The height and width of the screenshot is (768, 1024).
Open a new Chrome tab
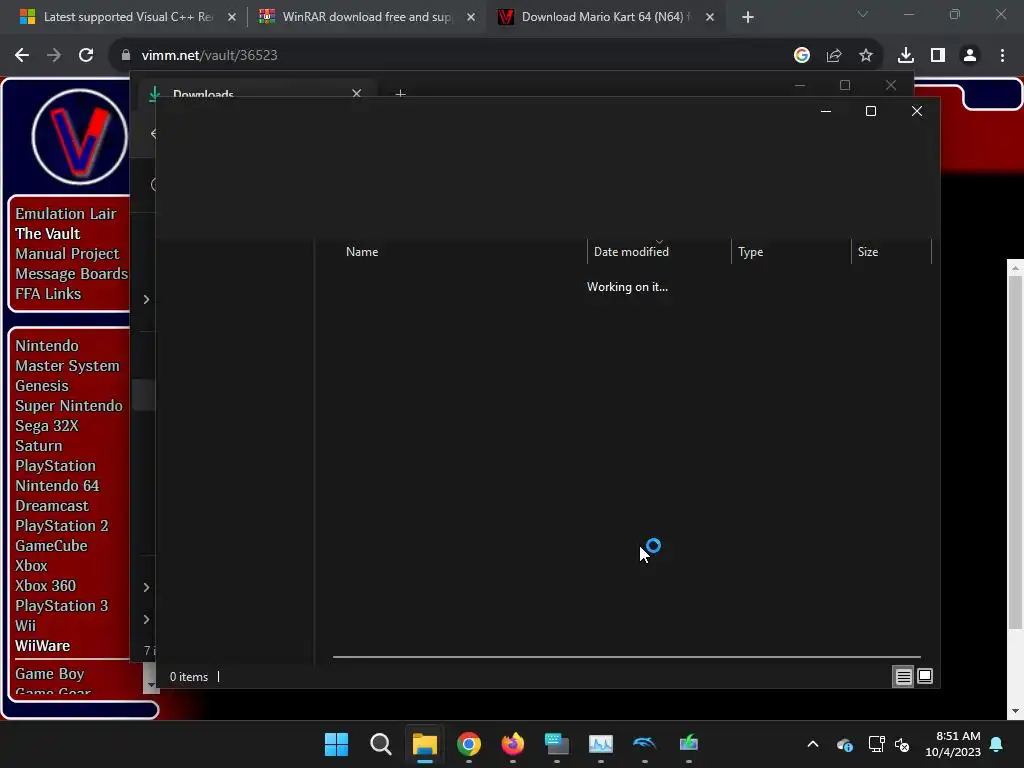point(748,17)
